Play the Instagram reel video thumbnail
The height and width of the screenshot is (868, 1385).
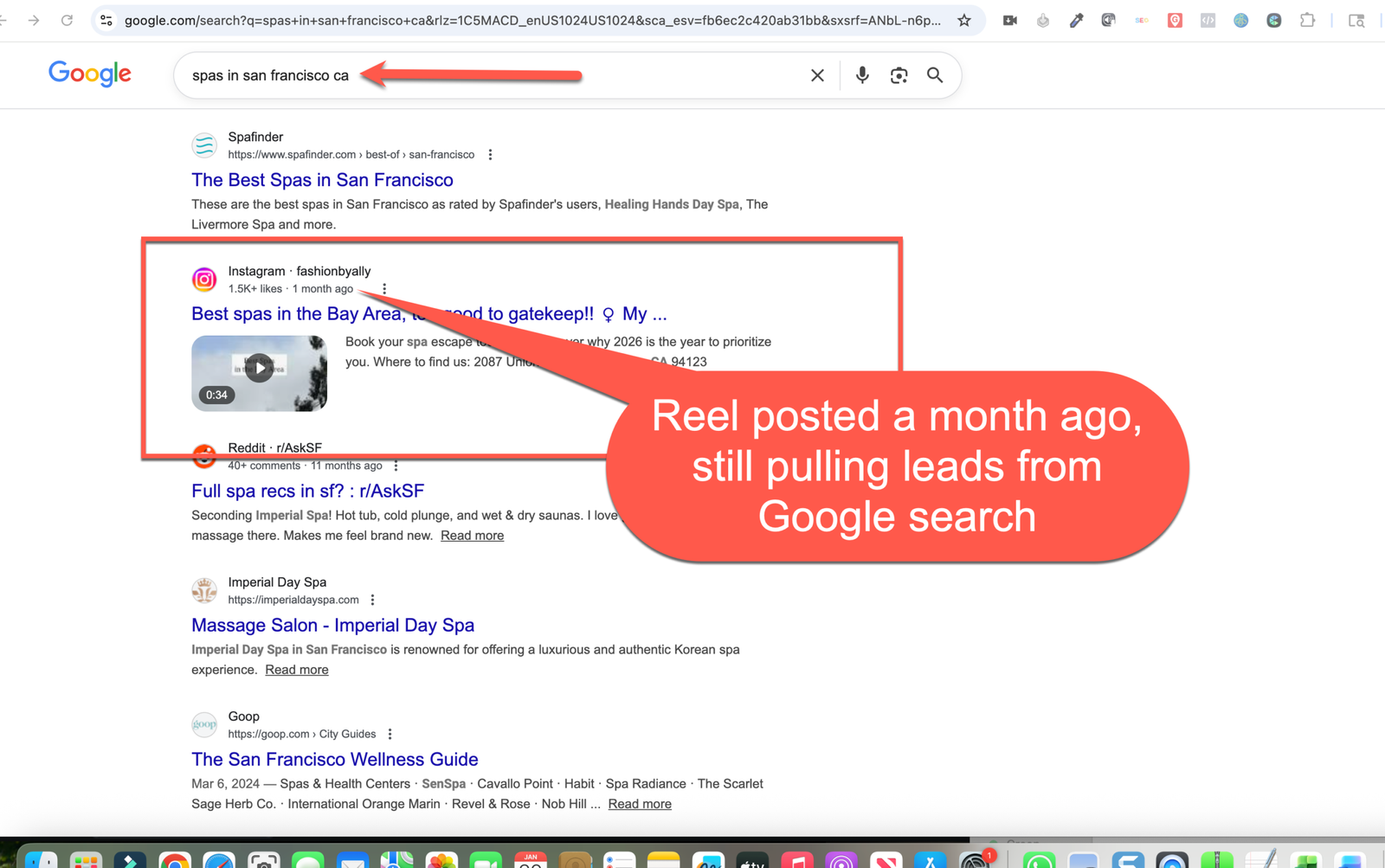259,370
